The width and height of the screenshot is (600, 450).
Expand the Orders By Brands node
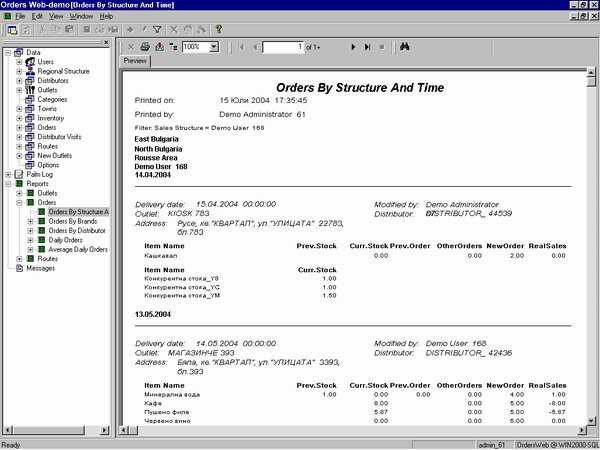click(x=30, y=221)
